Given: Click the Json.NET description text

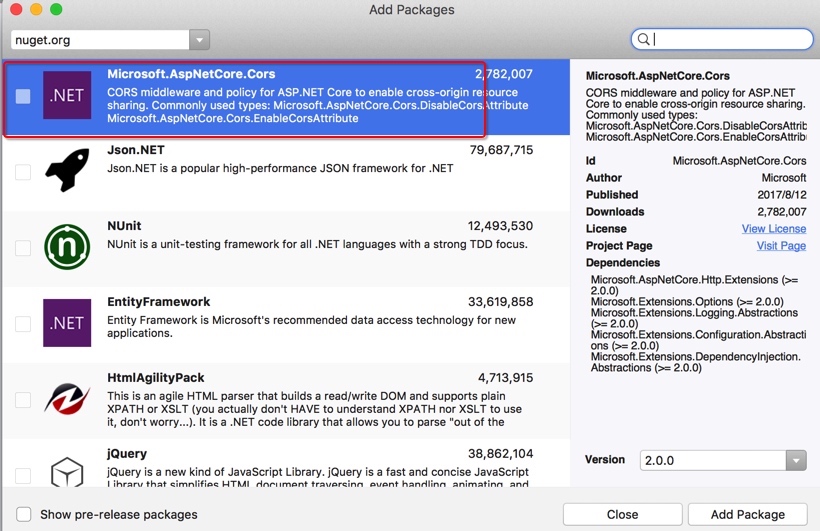Looking at the screenshot, I should (280, 168).
